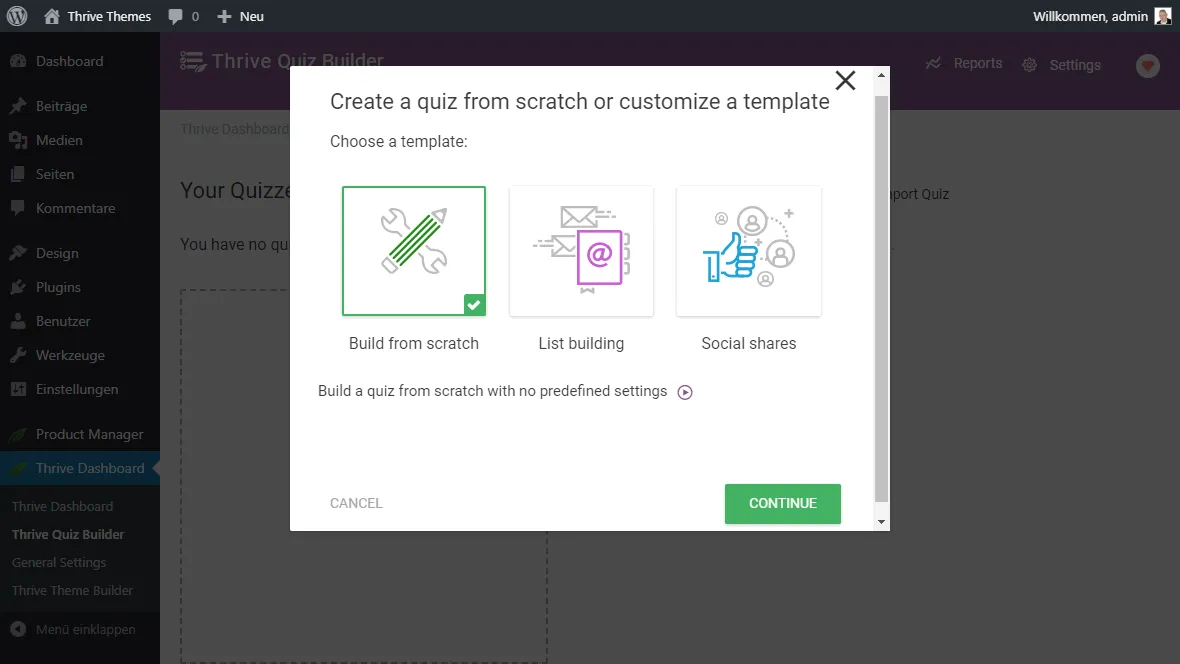Open the Design menu item
The height and width of the screenshot is (664, 1180).
pyautogui.click(x=80, y=253)
